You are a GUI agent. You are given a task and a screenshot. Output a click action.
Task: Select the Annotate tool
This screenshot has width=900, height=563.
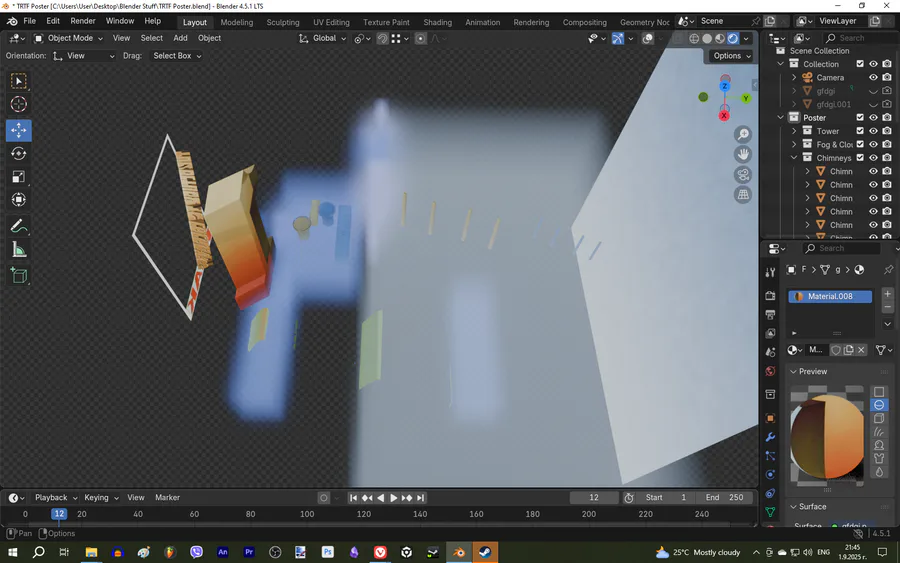point(18,226)
